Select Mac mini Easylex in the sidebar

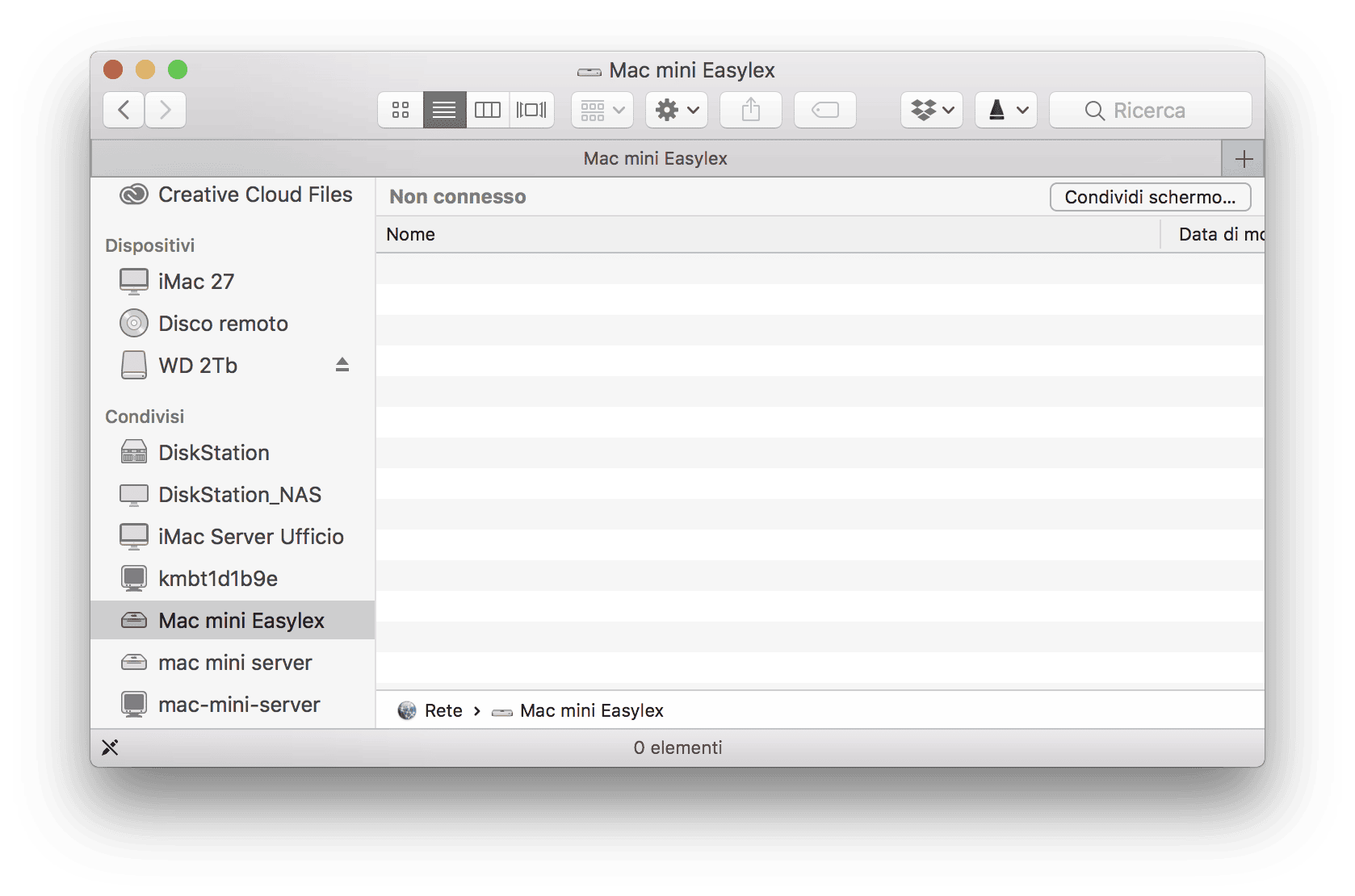(233, 621)
